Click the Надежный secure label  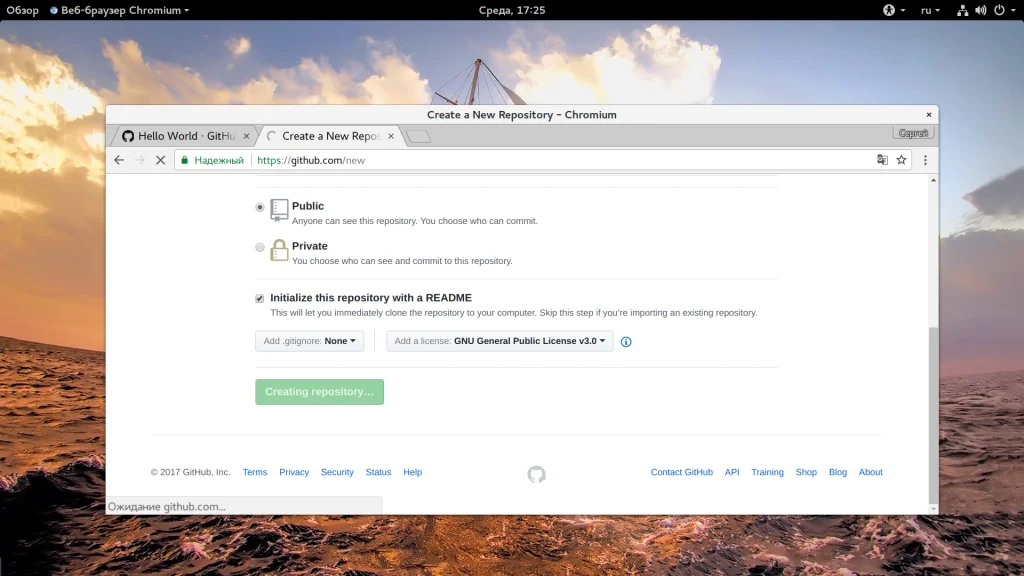coord(219,160)
